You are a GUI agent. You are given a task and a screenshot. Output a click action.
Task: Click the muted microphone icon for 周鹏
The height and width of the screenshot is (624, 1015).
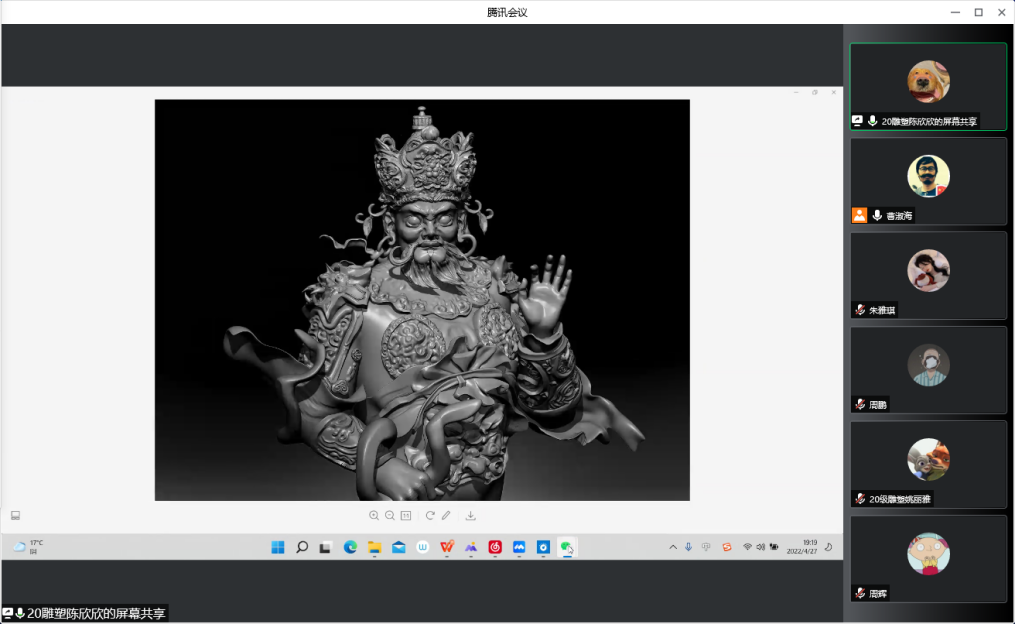[x=860, y=404]
